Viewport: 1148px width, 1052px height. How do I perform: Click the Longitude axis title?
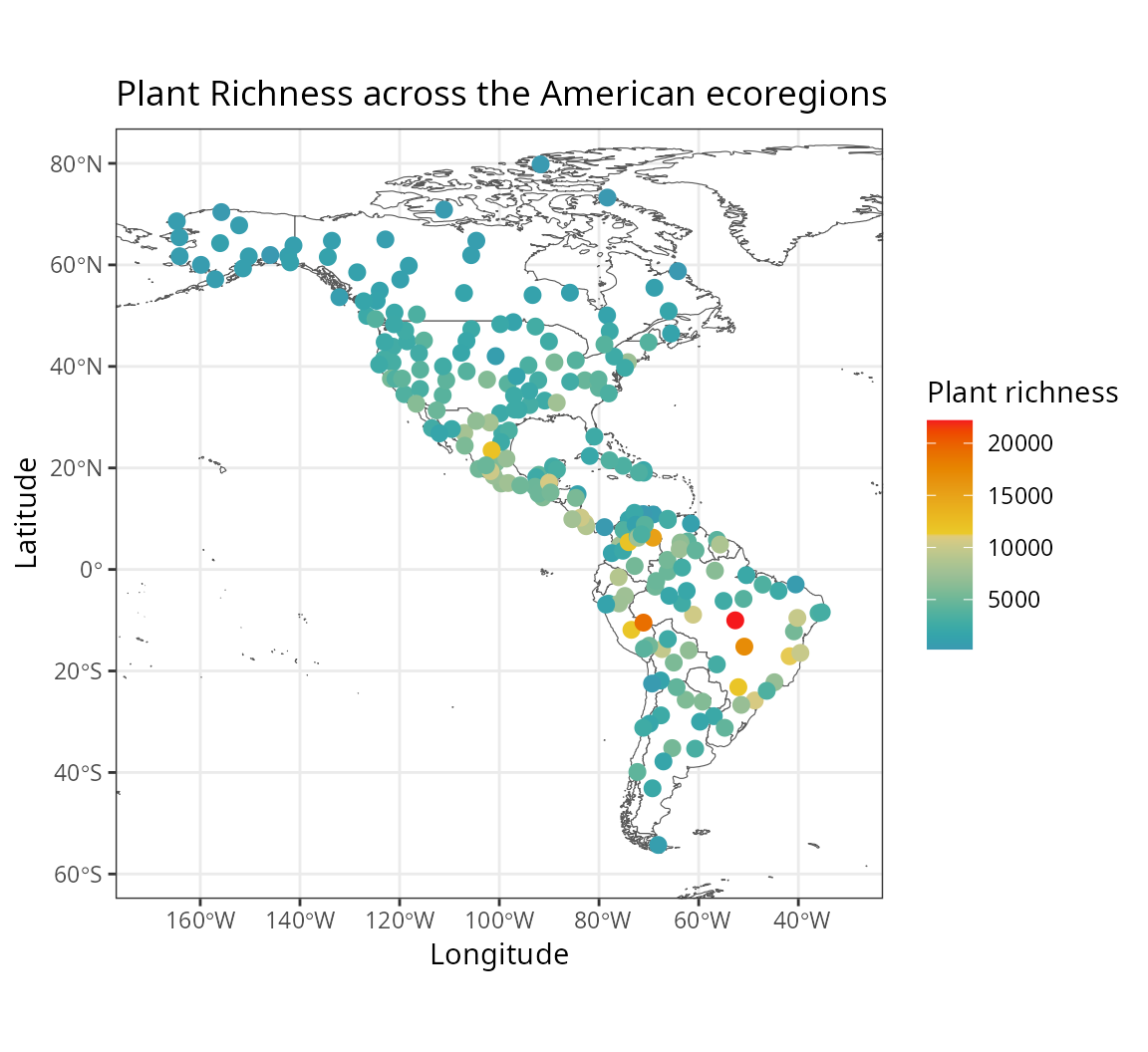click(x=499, y=954)
